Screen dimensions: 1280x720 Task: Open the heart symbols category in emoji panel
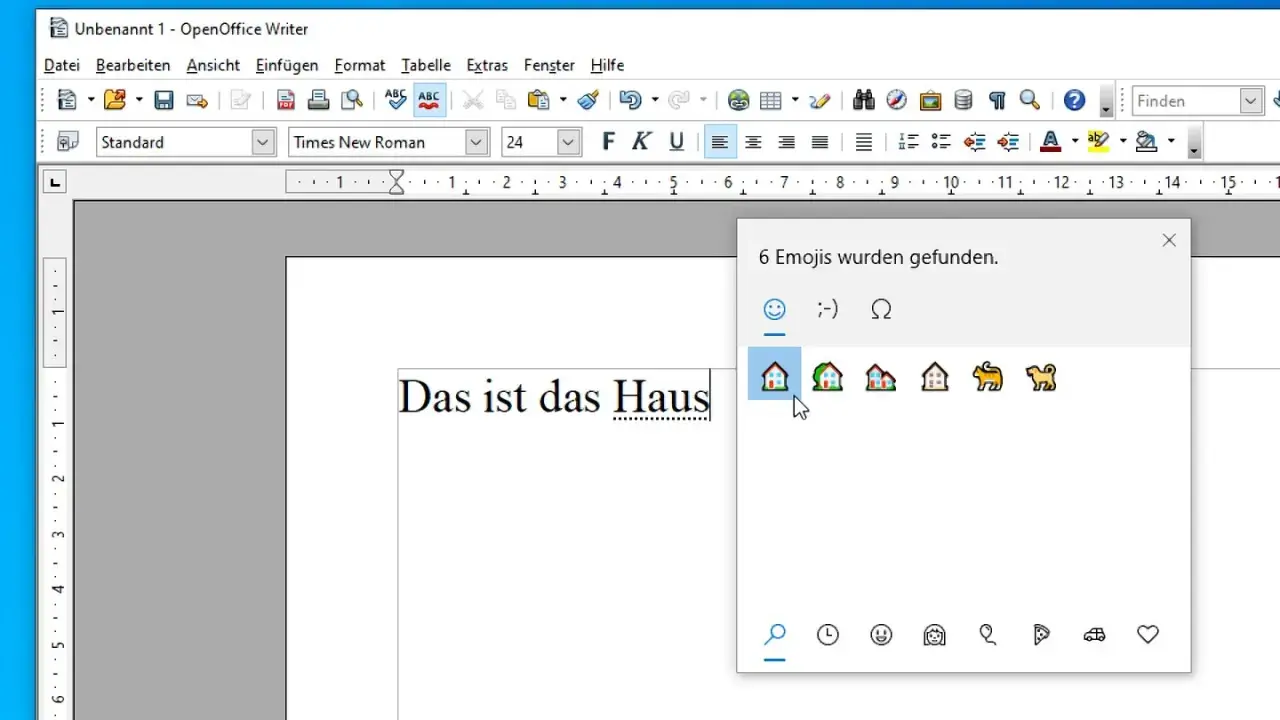point(1148,634)
